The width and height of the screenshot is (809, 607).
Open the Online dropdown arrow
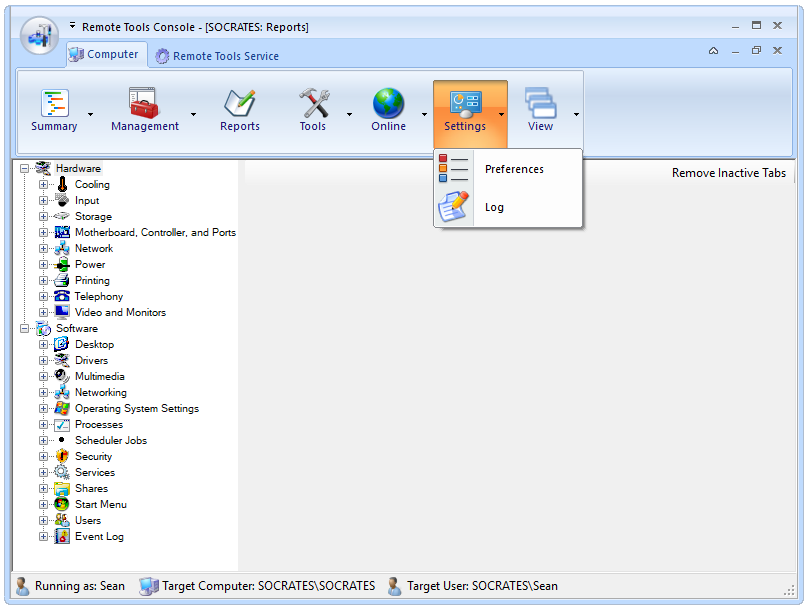pyautogui.click(x=425, y=114)
